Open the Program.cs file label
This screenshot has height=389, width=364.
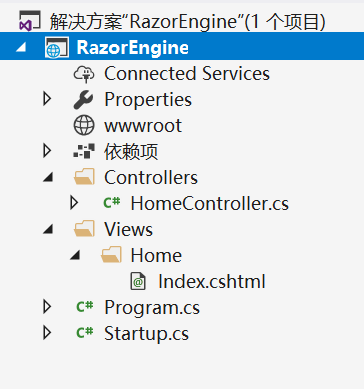pyautogui.click(x=152, y=307)
